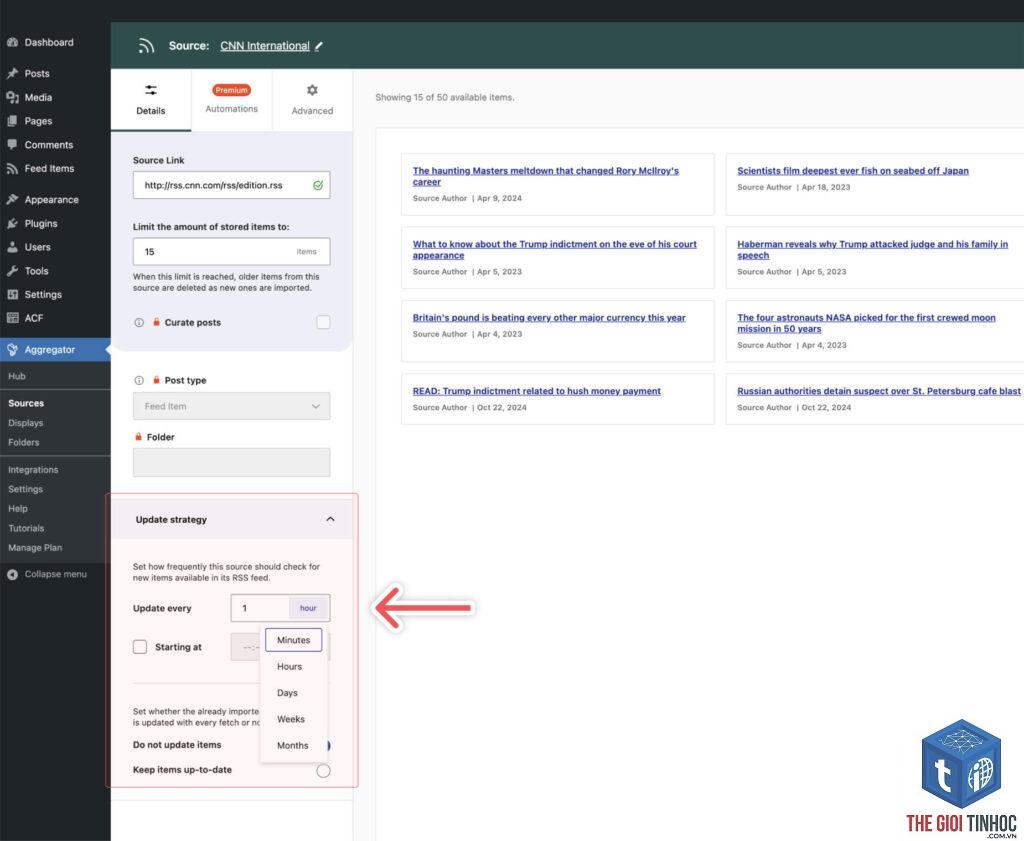
Task: Click the Aggregator menu icon
Action: click(12, 349)
